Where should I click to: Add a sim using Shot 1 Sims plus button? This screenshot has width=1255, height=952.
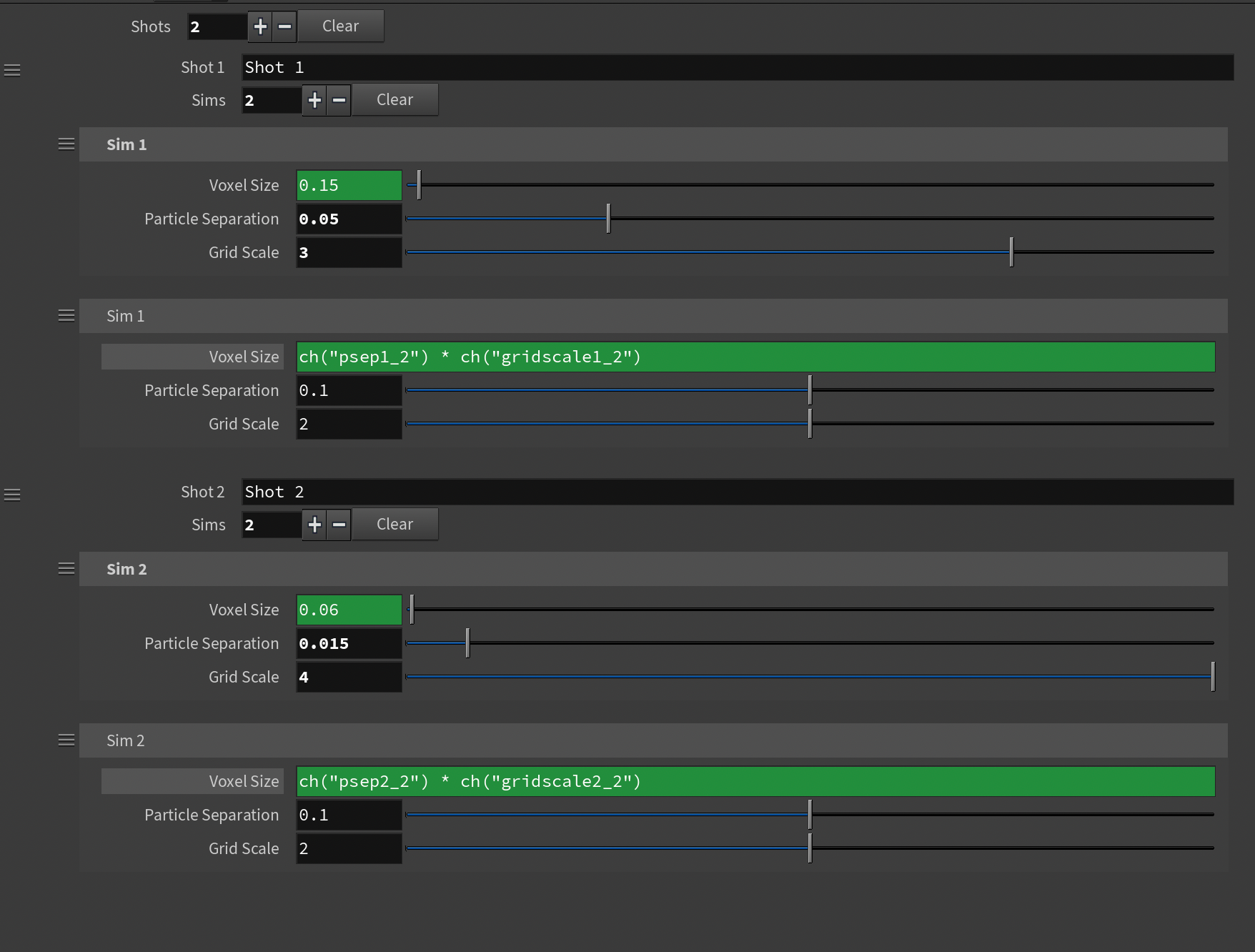(314, 100)
